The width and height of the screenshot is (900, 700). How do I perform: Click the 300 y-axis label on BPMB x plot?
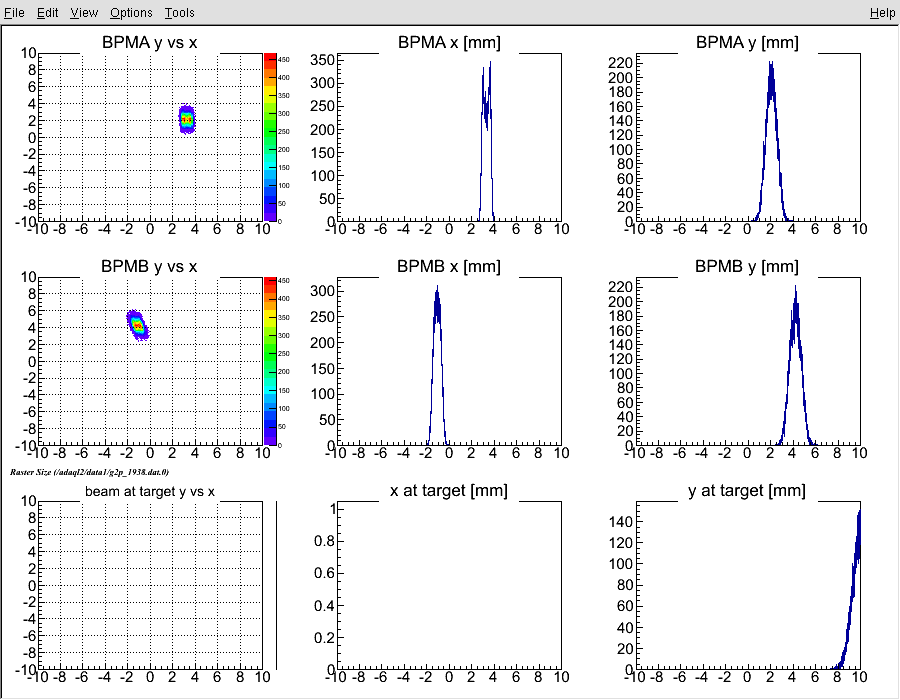point(322,291)
